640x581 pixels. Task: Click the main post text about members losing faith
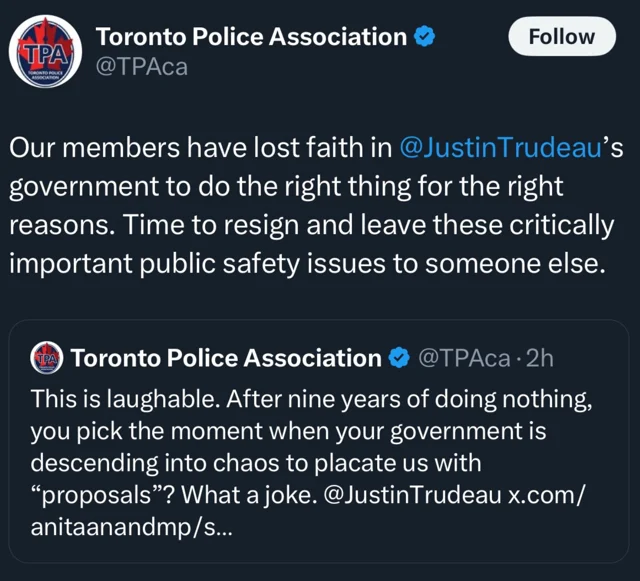click(200, 148)
